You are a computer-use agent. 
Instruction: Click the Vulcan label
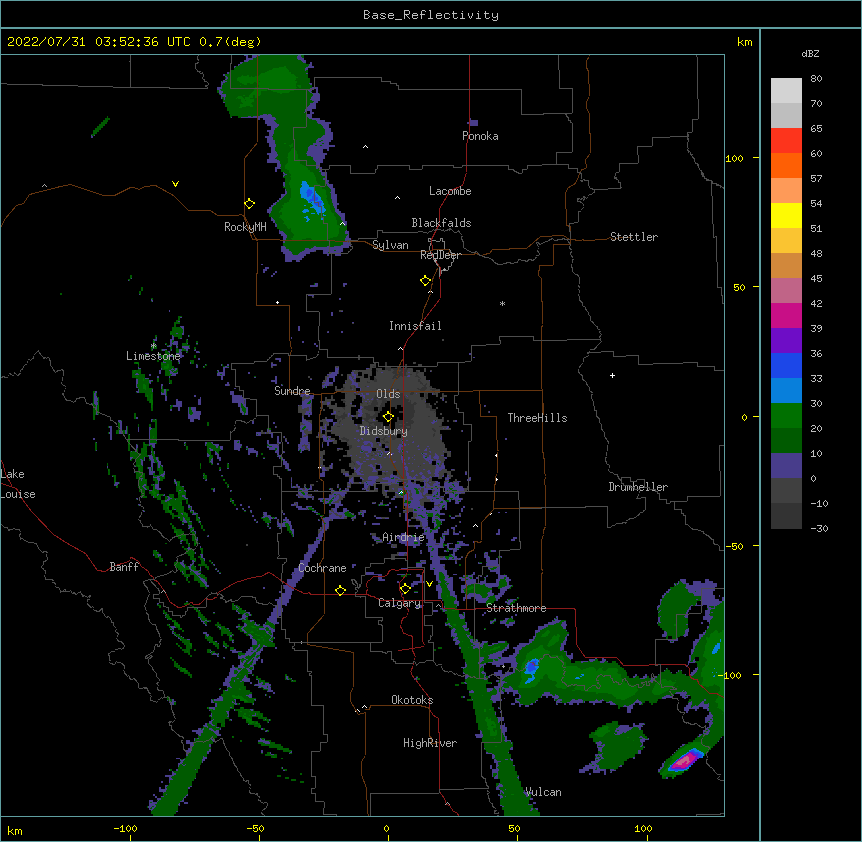544,792
